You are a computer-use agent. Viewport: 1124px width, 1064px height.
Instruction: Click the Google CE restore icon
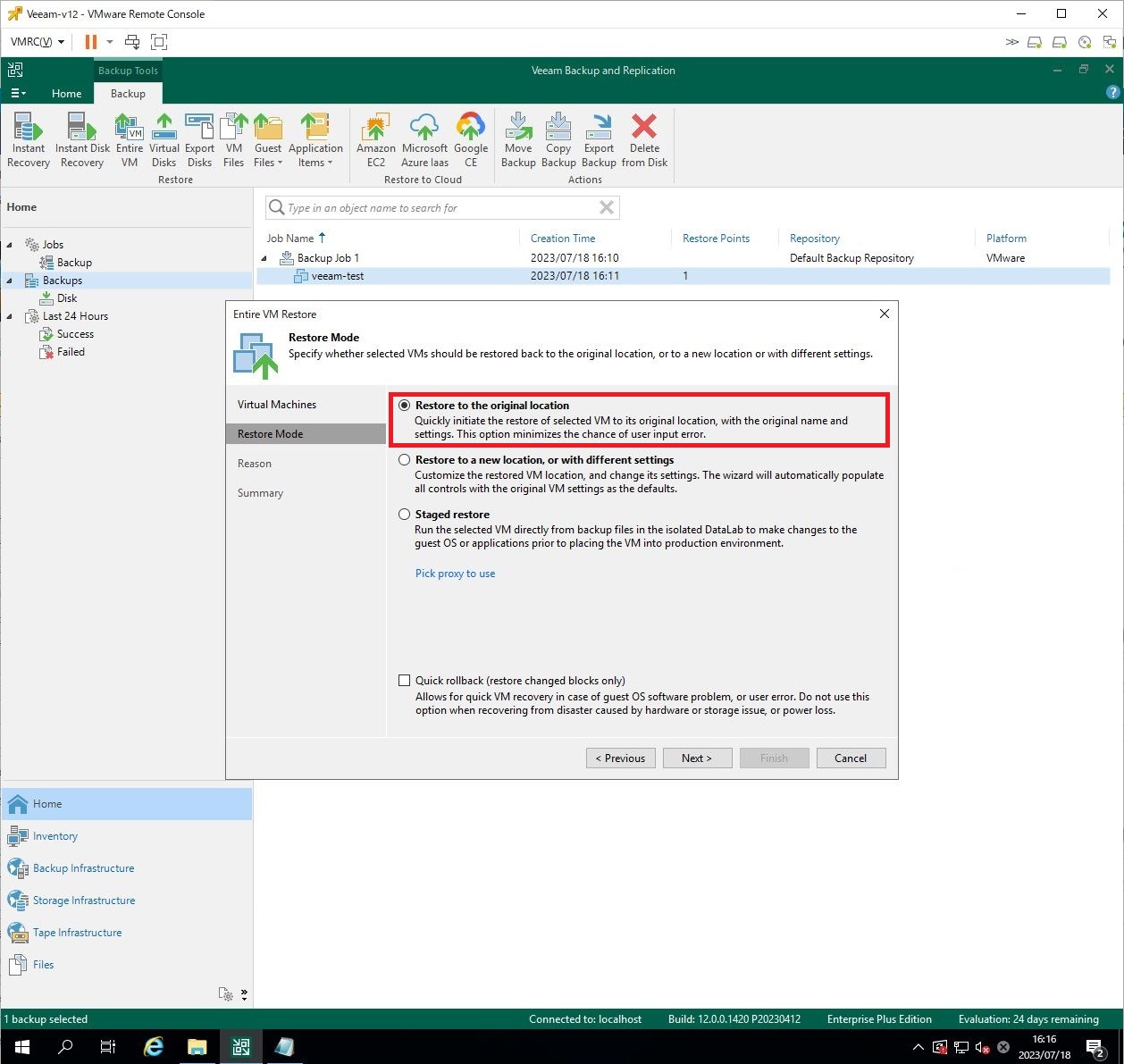click(471, 139)
